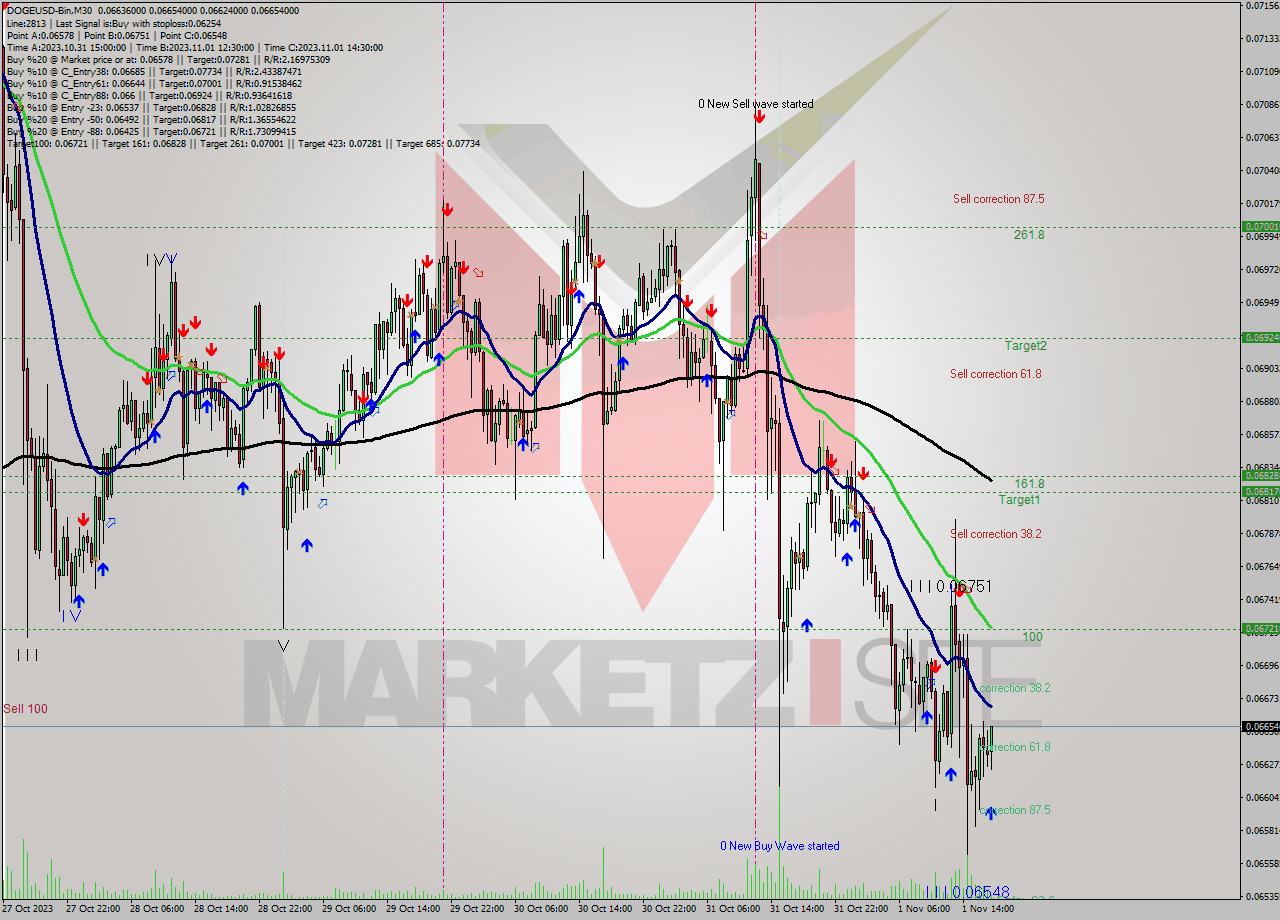Click the '27 Oct 2023' time axis label

tap(27, 909)
